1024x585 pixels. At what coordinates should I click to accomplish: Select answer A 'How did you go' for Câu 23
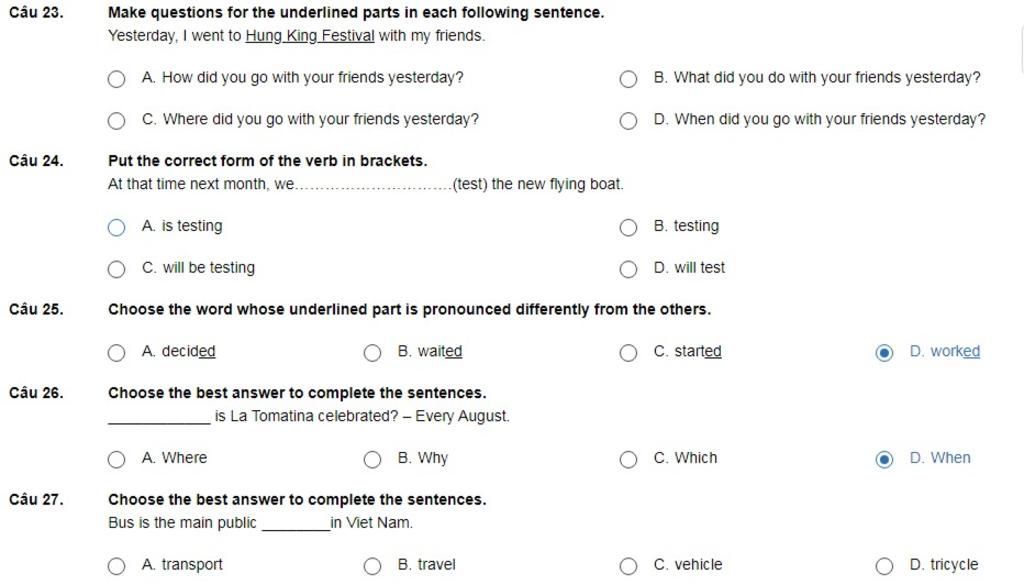pos(117,79)
